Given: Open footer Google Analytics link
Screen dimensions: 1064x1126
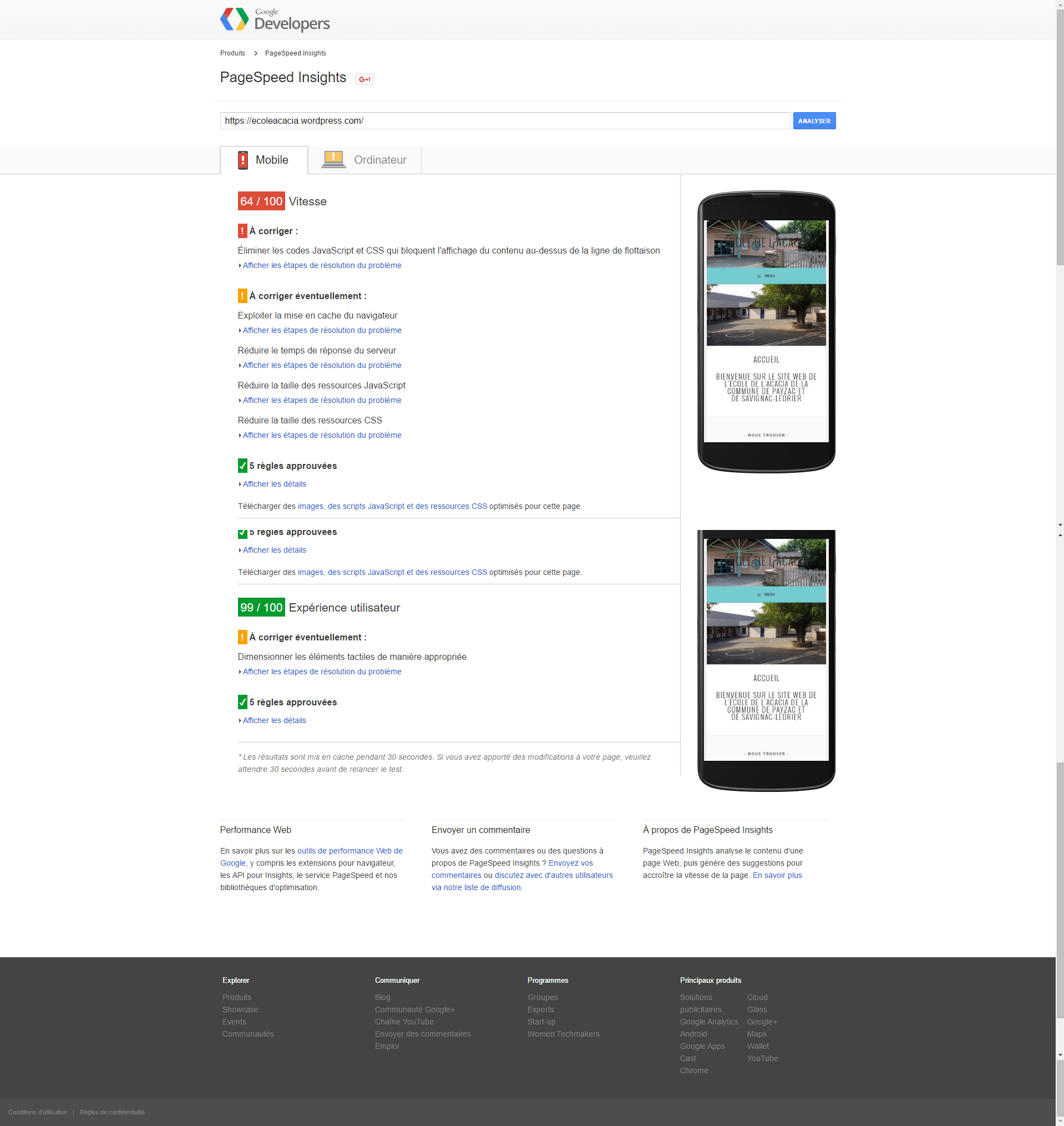Looking at the screenshot, I should tap(709, 1022).
